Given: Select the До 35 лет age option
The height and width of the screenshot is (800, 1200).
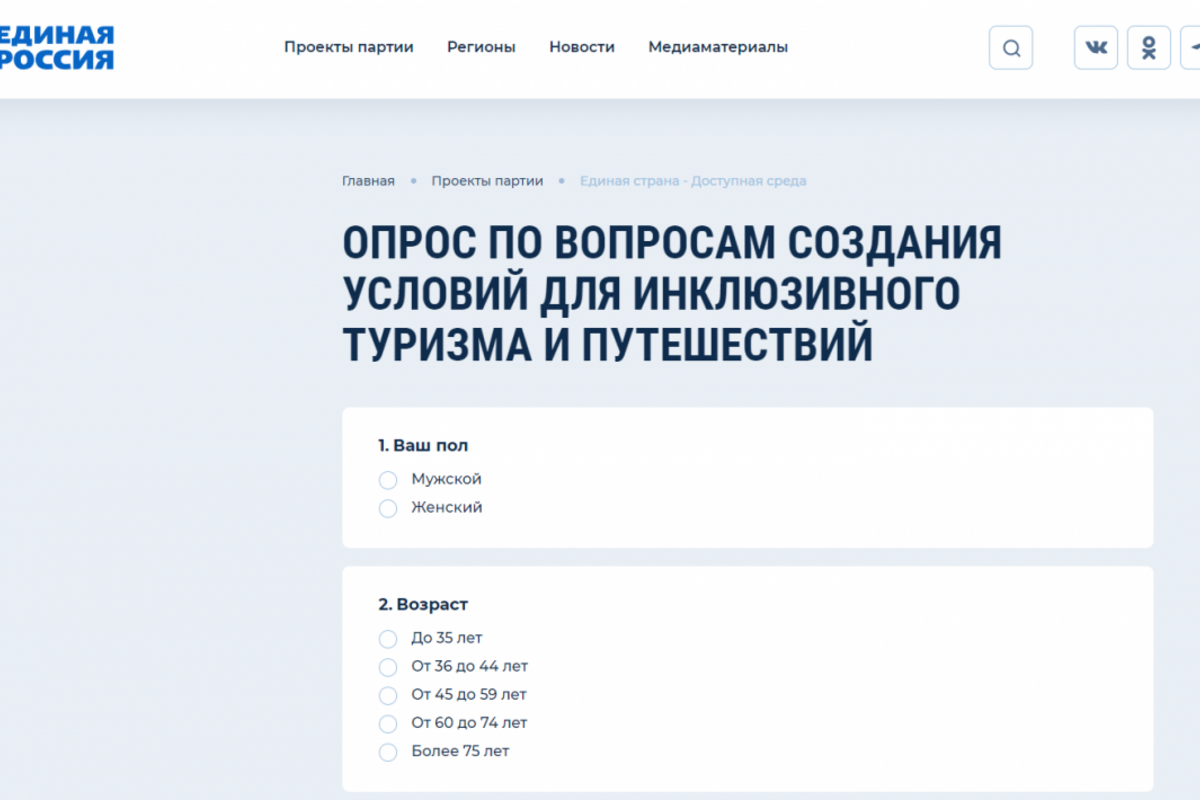Looking at the screenshot, I should click(x=388, y=638).
